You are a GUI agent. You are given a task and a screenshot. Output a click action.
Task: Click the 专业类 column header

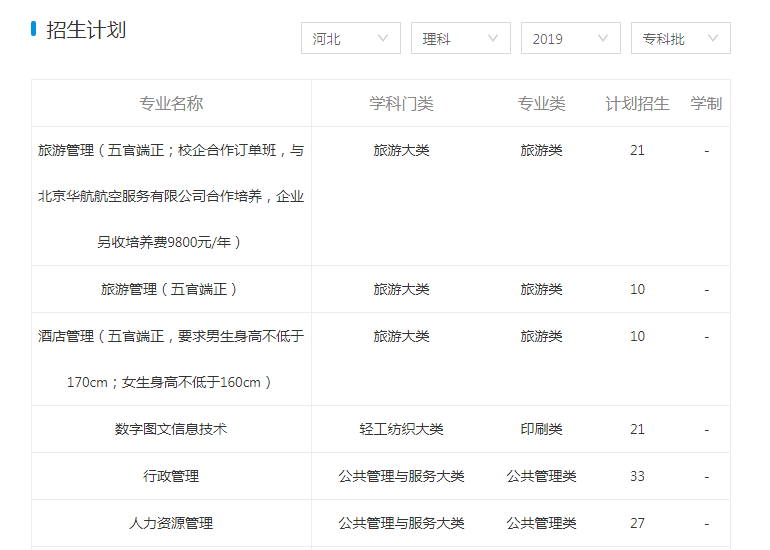(541, 104)
